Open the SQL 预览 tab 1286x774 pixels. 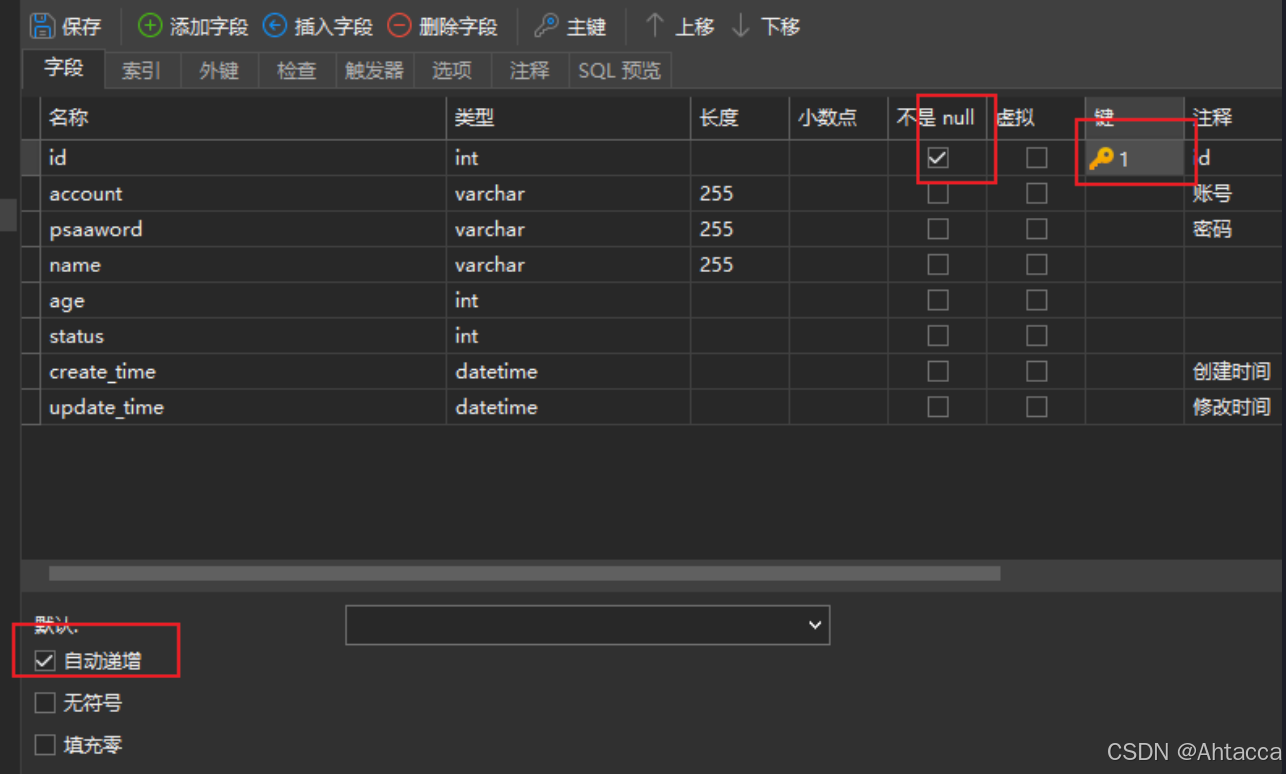click(620, 71)
